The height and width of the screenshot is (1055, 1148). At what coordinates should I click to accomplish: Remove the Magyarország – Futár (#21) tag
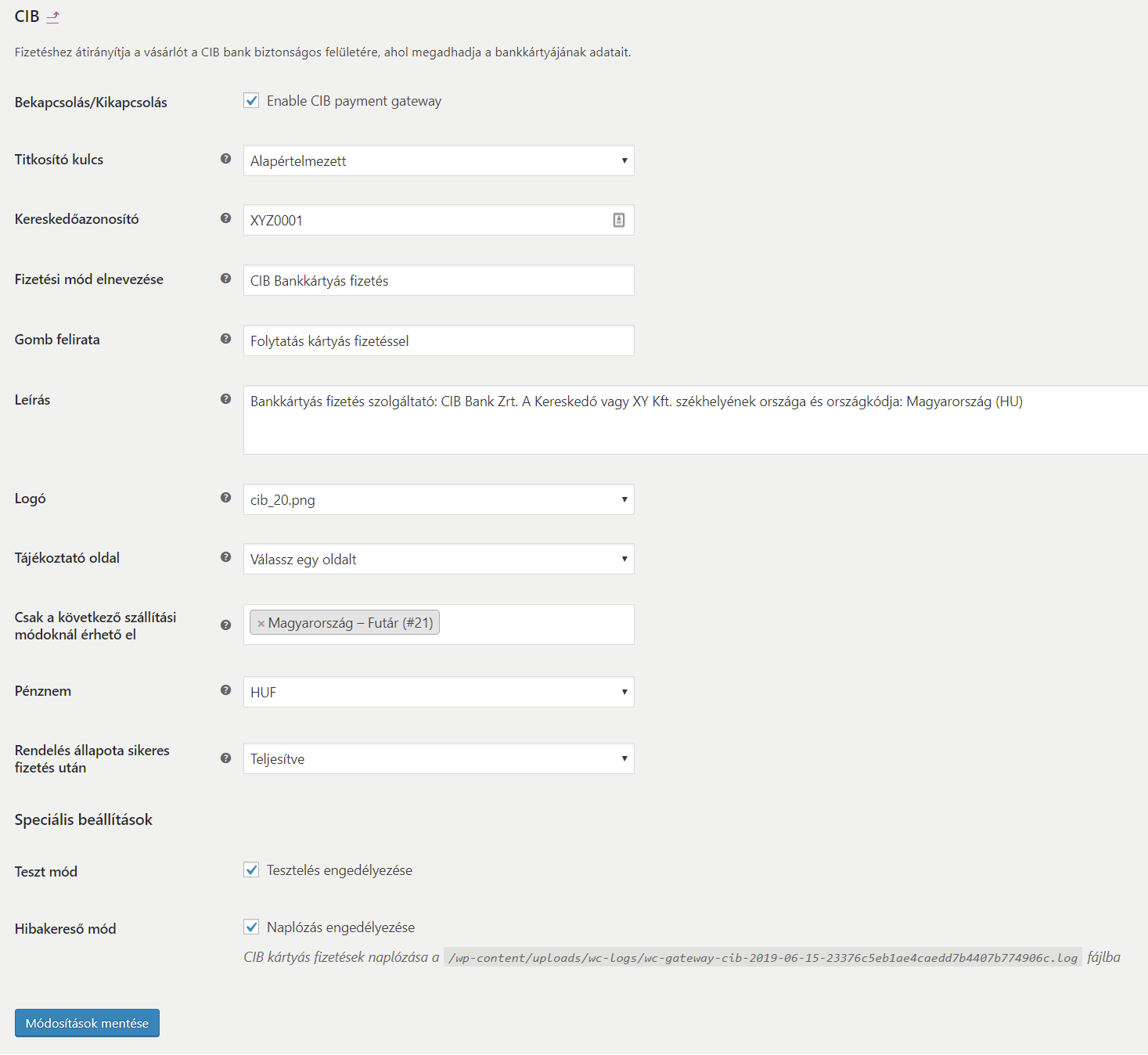[x=261, y=624]
